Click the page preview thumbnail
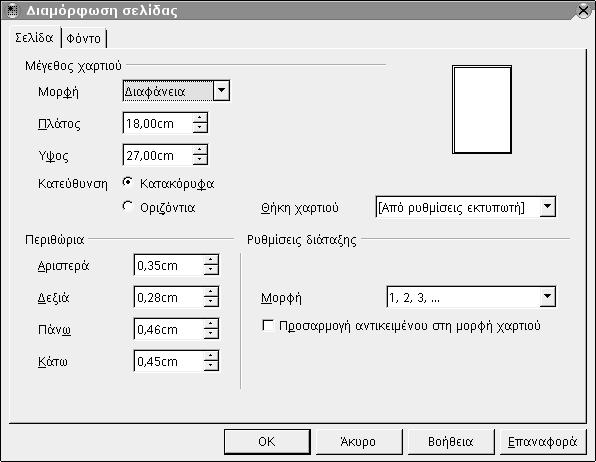The width and height of the screenshot is (596, 462). [x=482, y=110]
